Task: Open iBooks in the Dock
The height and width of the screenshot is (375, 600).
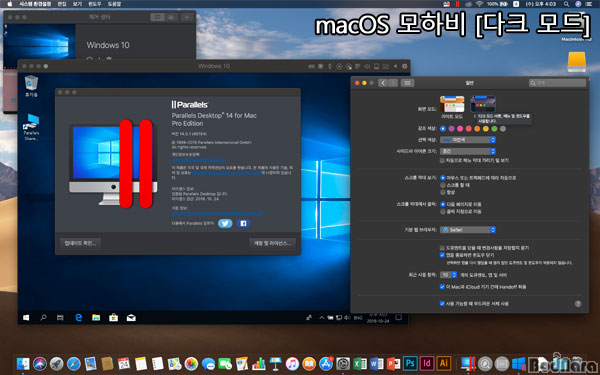Action: point(309,364)
